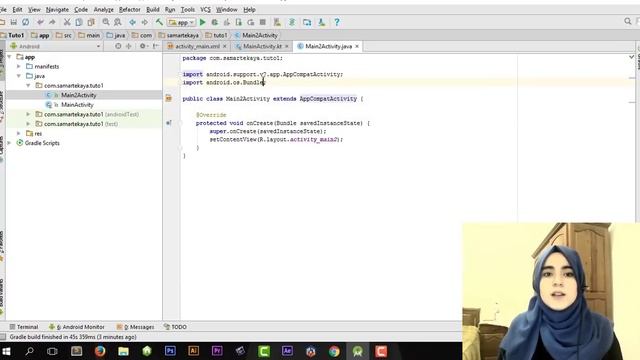Click the Project Structure toolbar icon

point(307,22)
